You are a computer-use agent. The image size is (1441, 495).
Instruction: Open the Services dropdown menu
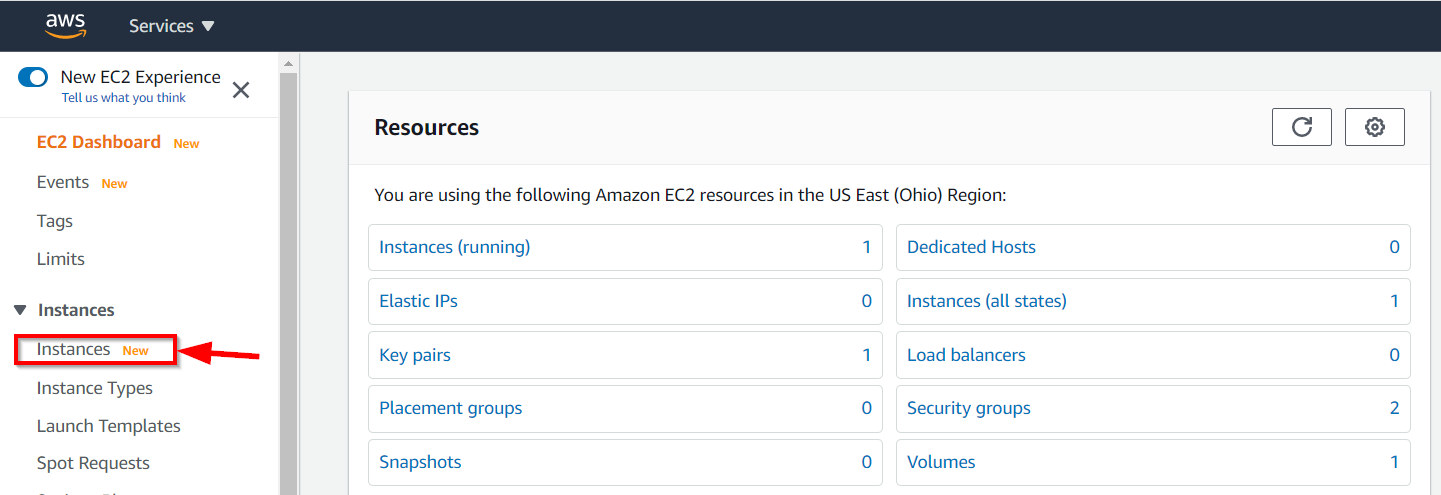[x=172, y=26]
